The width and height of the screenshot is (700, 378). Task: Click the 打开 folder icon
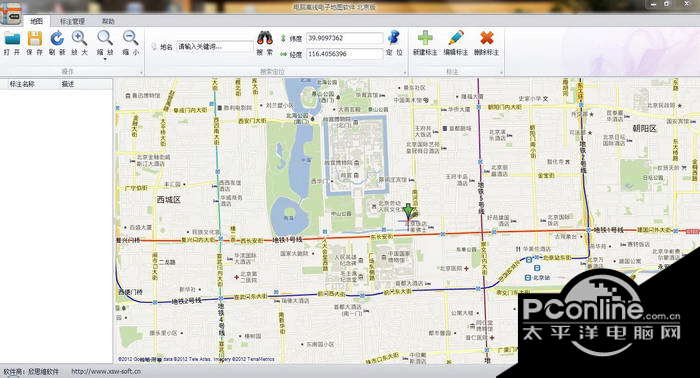[x=12, y=39]
